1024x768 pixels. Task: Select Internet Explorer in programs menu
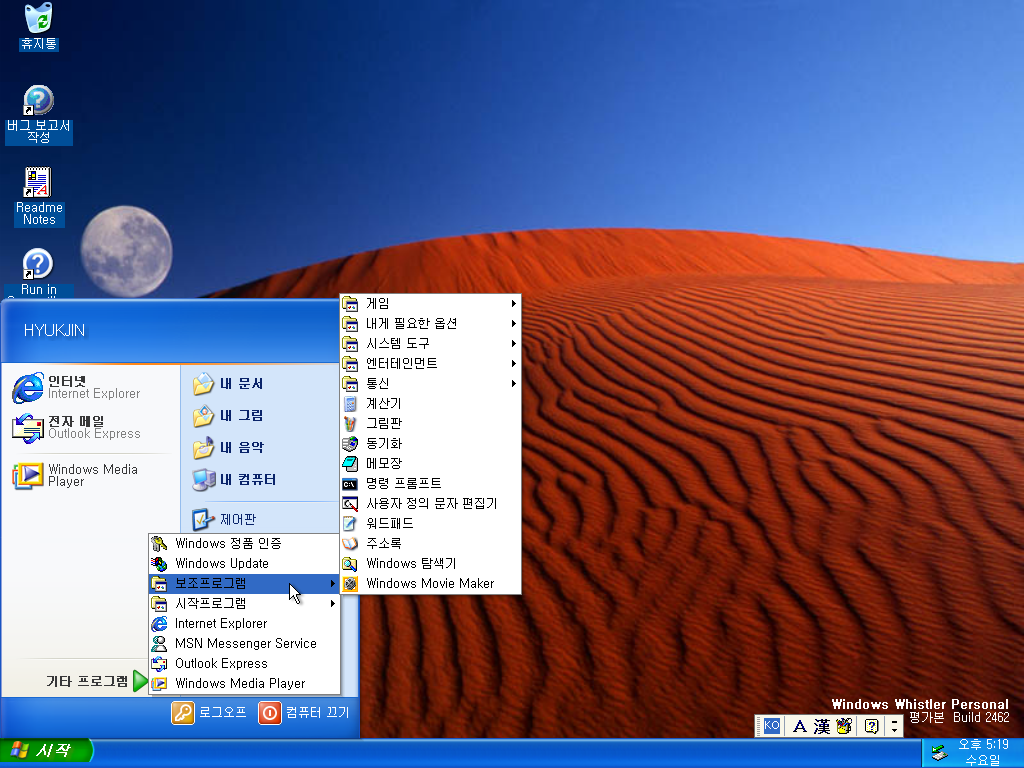click(x=245, y=623)
